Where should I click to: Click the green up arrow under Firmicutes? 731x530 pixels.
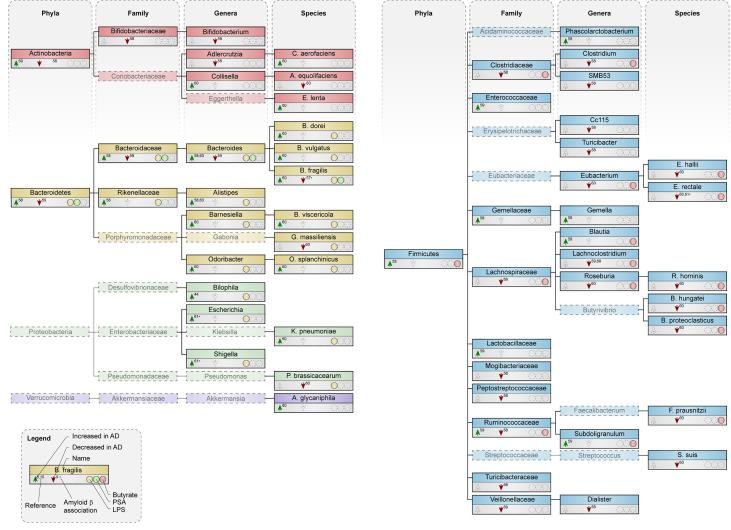(x=389, y=267)
